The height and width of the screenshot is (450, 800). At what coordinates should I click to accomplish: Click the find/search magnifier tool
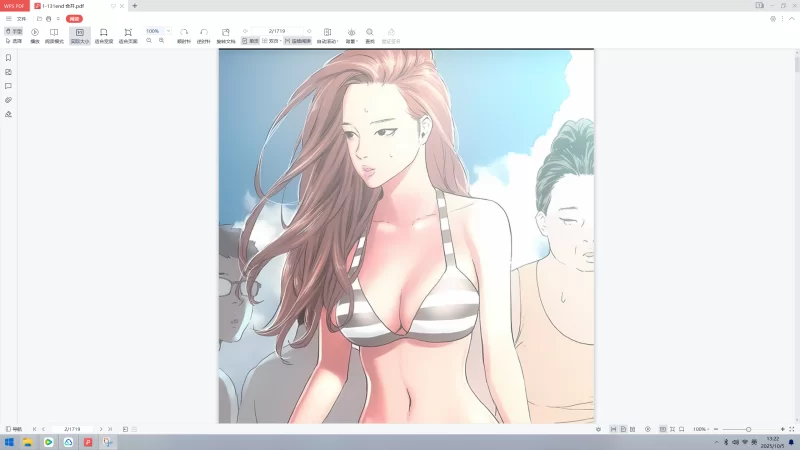(x=370, y=33)
